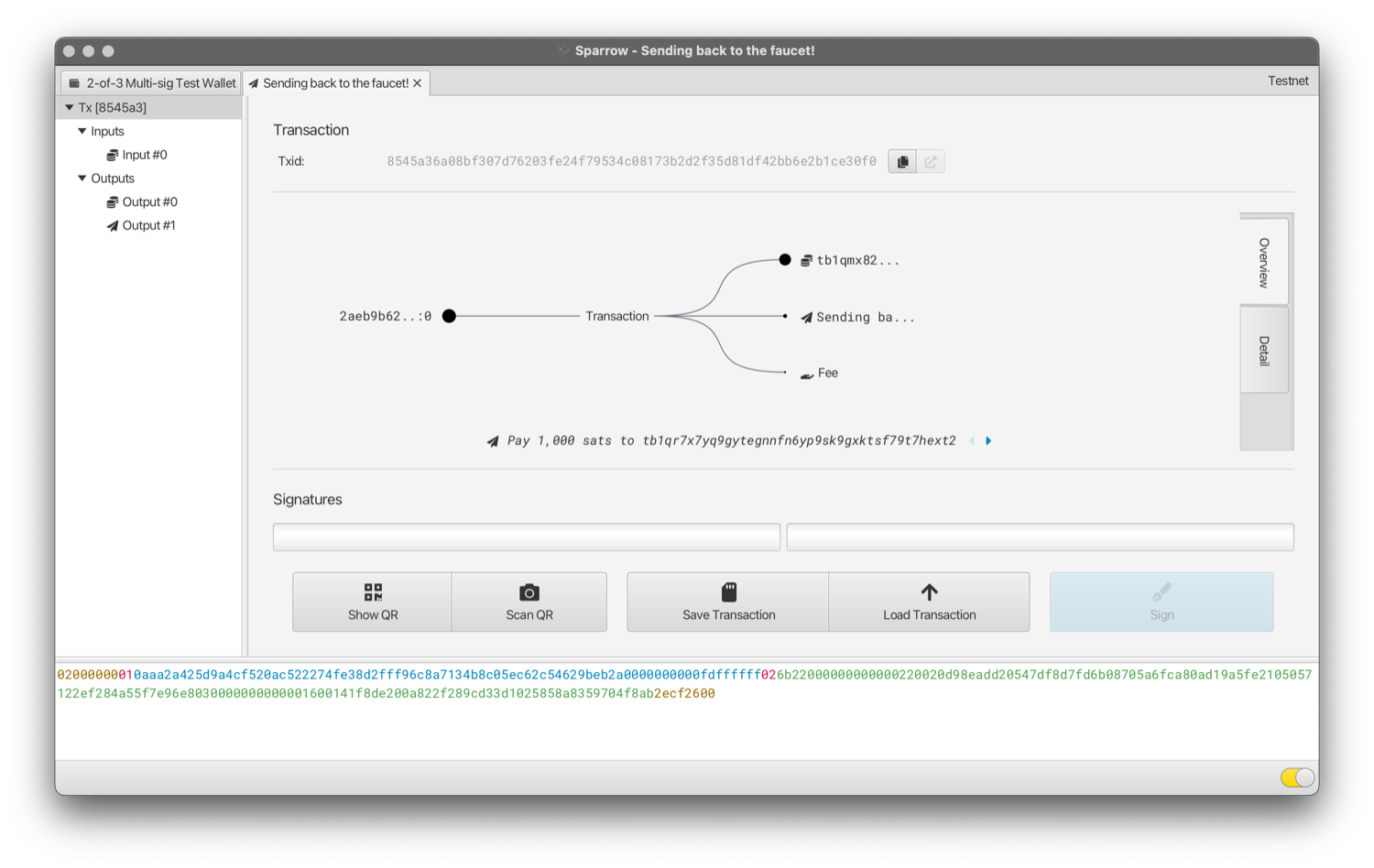Click the up arrow icon on Load Transaction
This screenshot has height=868, width=1374.
(930, 592)
